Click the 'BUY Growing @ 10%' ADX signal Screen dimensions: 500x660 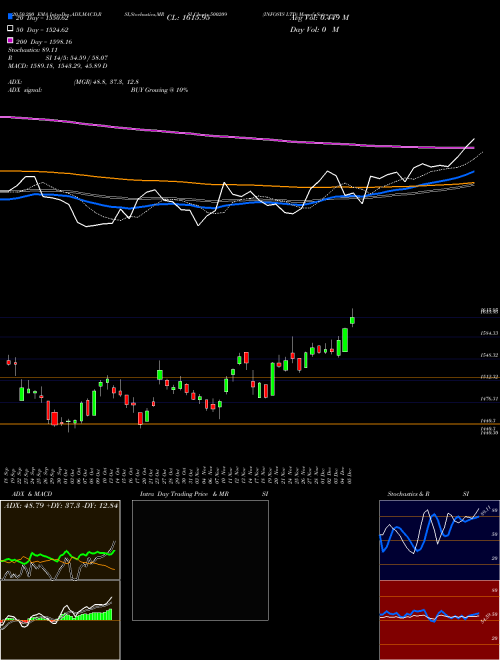(x=159, y=90)
